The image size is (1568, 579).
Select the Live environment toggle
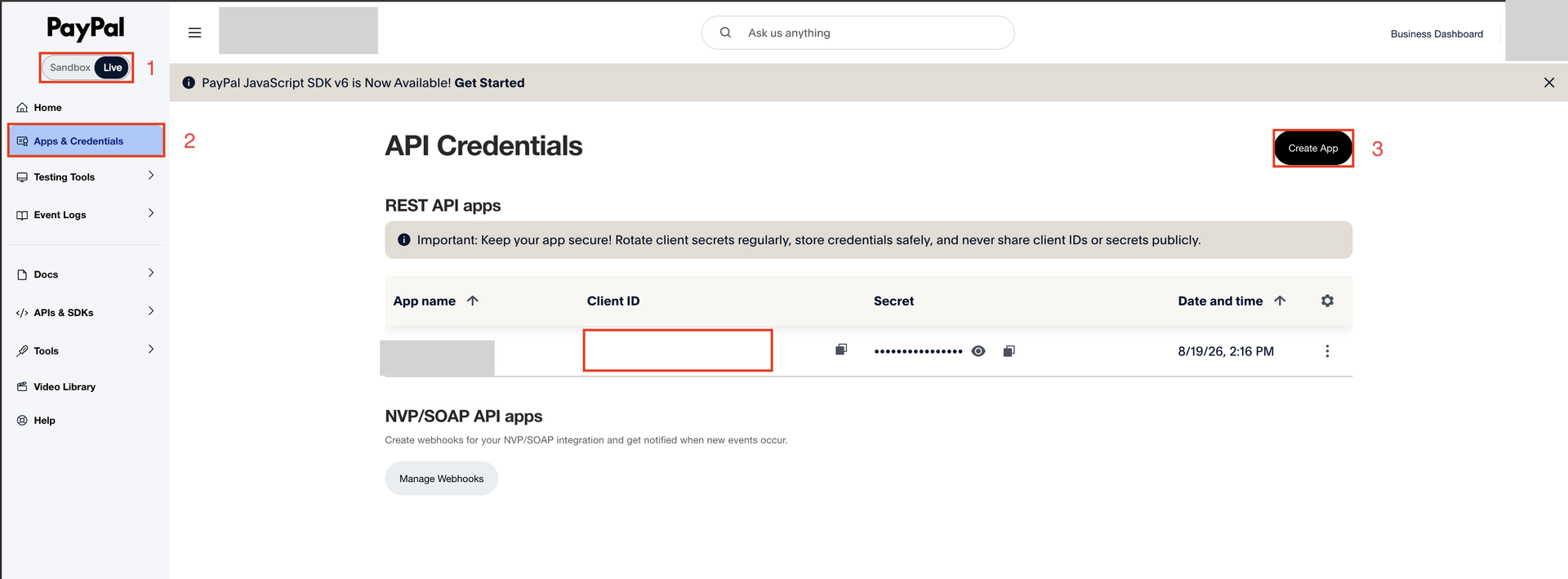[x=113, y=68]
